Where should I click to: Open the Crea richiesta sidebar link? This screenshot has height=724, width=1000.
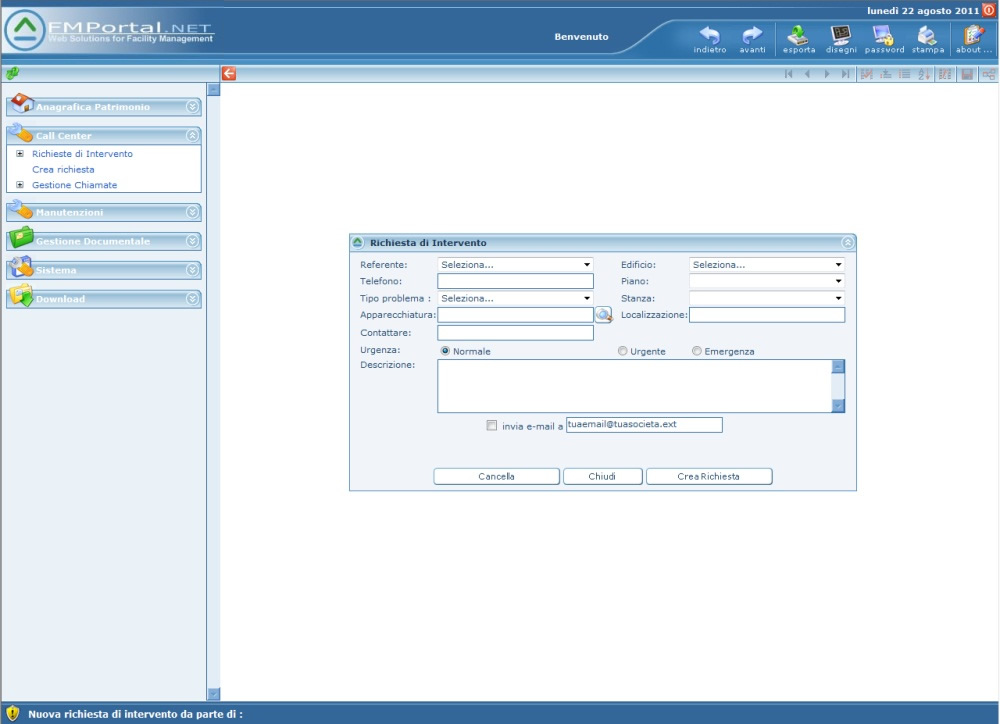click(x=63, y=170)
